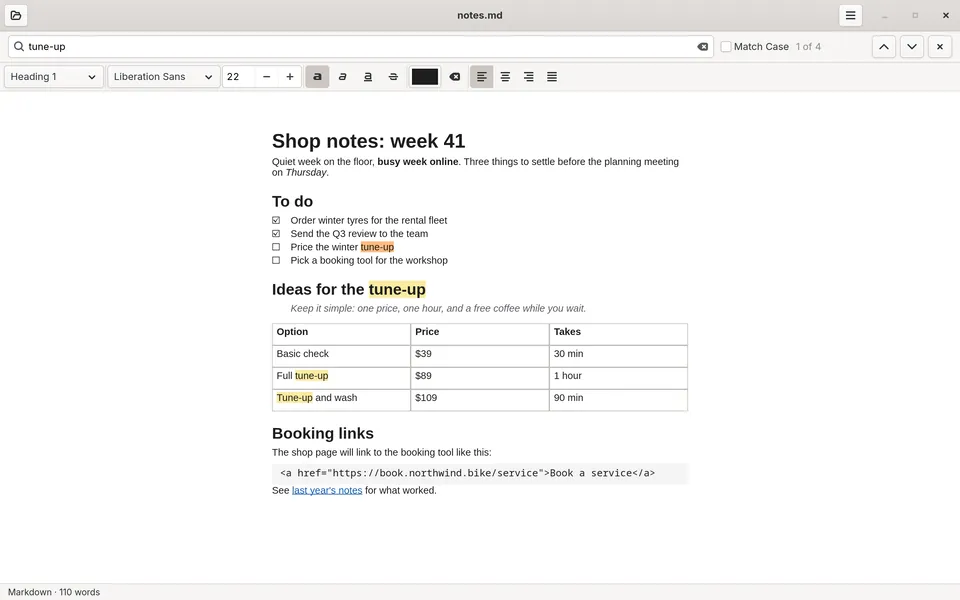This screenshot has height=600, width=960.
Task: Click the '$109' table cell
Action: [480, 400]
